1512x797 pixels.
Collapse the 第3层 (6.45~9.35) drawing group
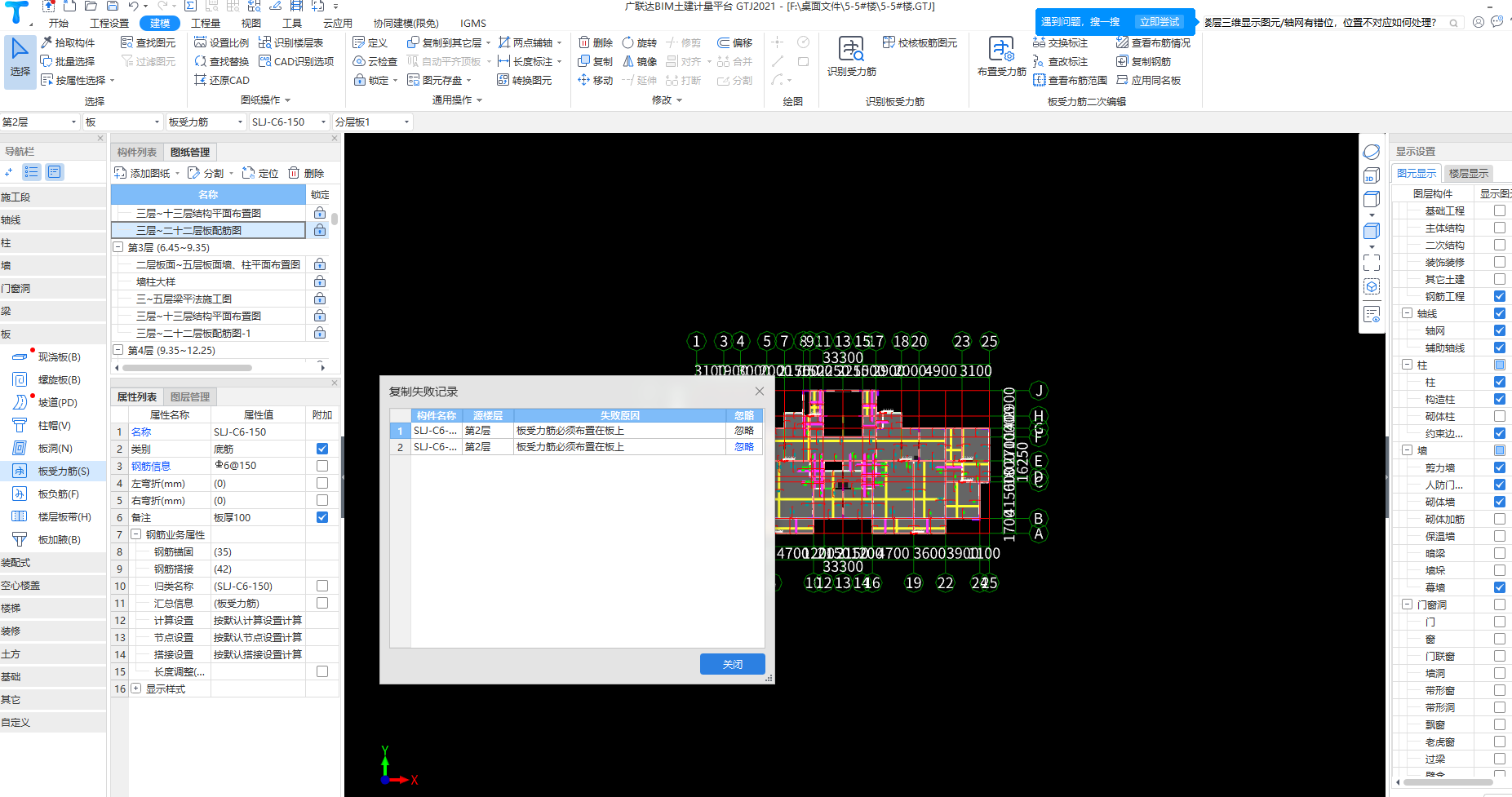coord(118,247)
